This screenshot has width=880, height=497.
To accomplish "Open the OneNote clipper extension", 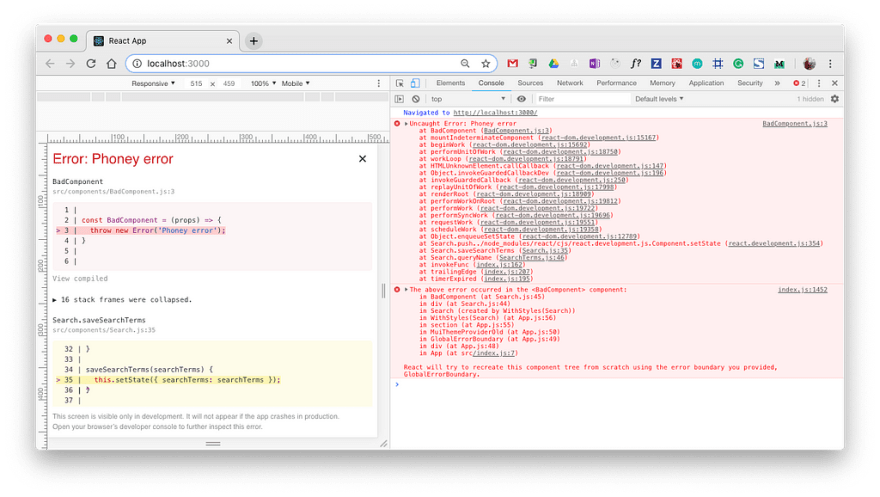I will [594, 63].
